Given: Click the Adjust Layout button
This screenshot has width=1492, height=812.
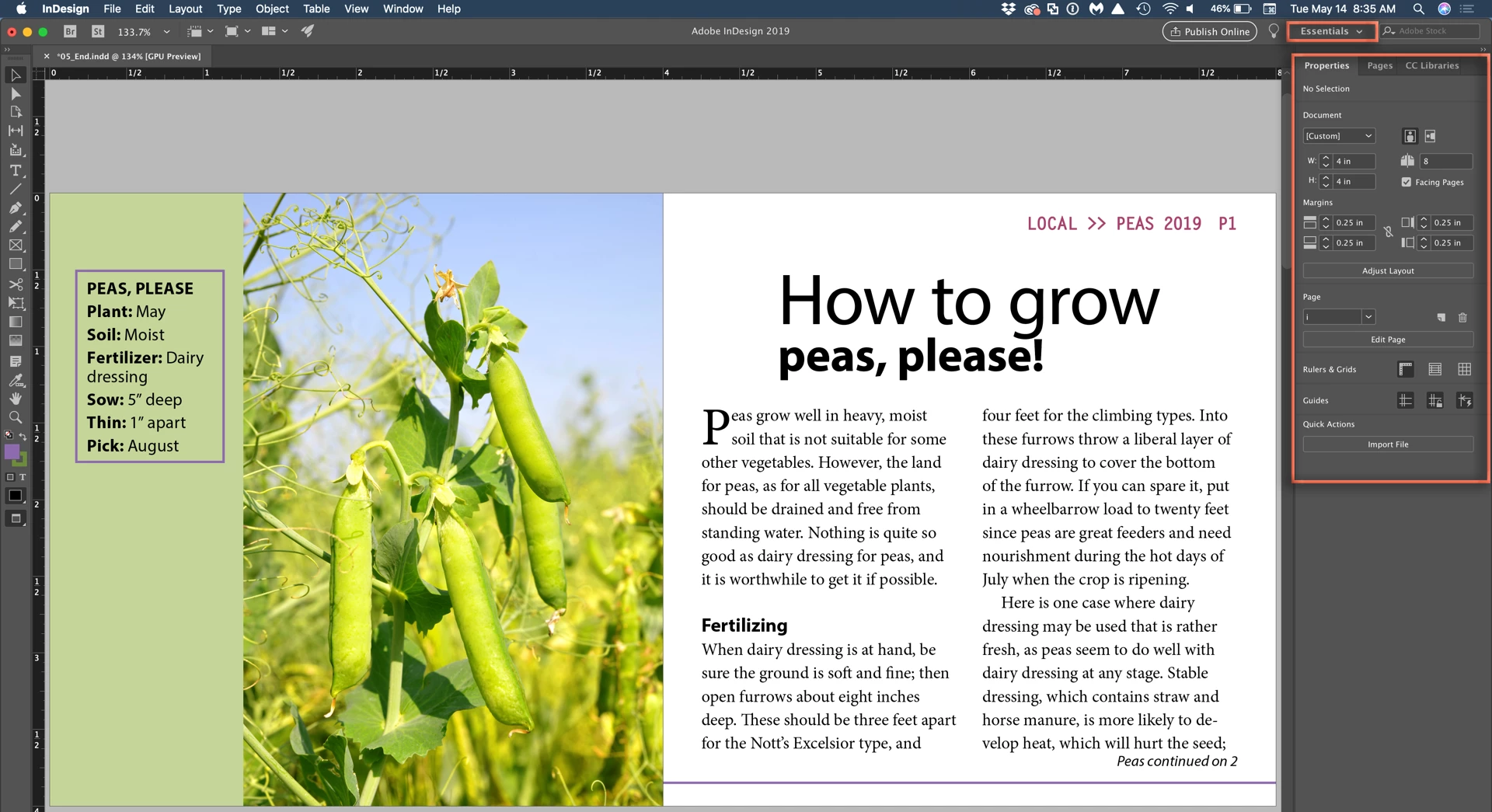Looking at the screenshot, I should (1388, 270).
